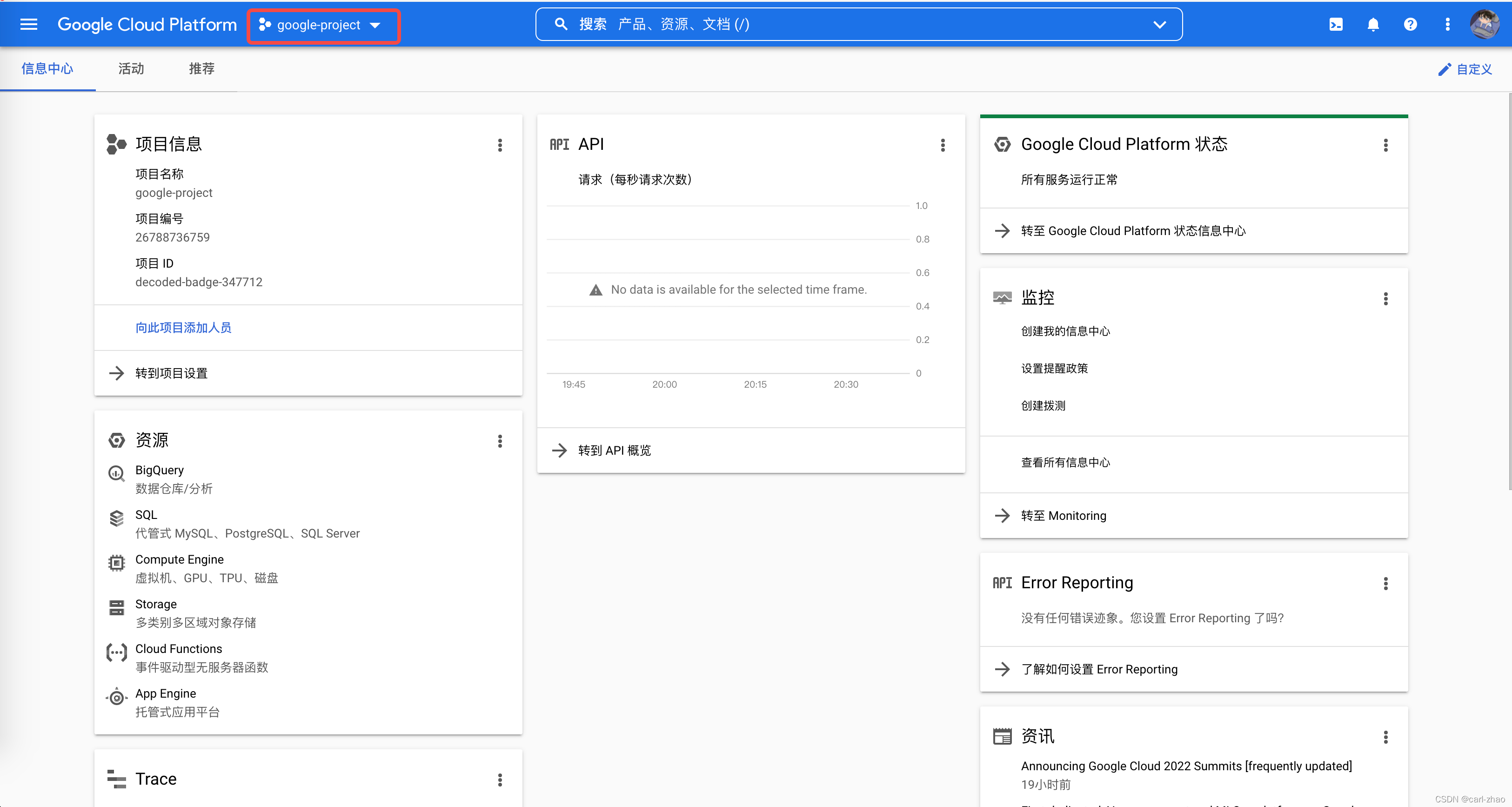1512x807 pixels.
Task: Click the help question mark icon
Action: [1410, 24]
